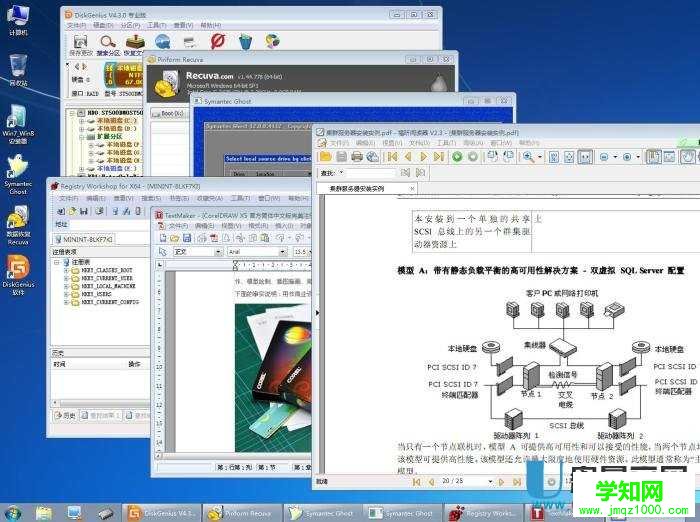Click previous page arrow in PDF status bar
Viewport: 700px width, 522px height.
pos(431,481)
